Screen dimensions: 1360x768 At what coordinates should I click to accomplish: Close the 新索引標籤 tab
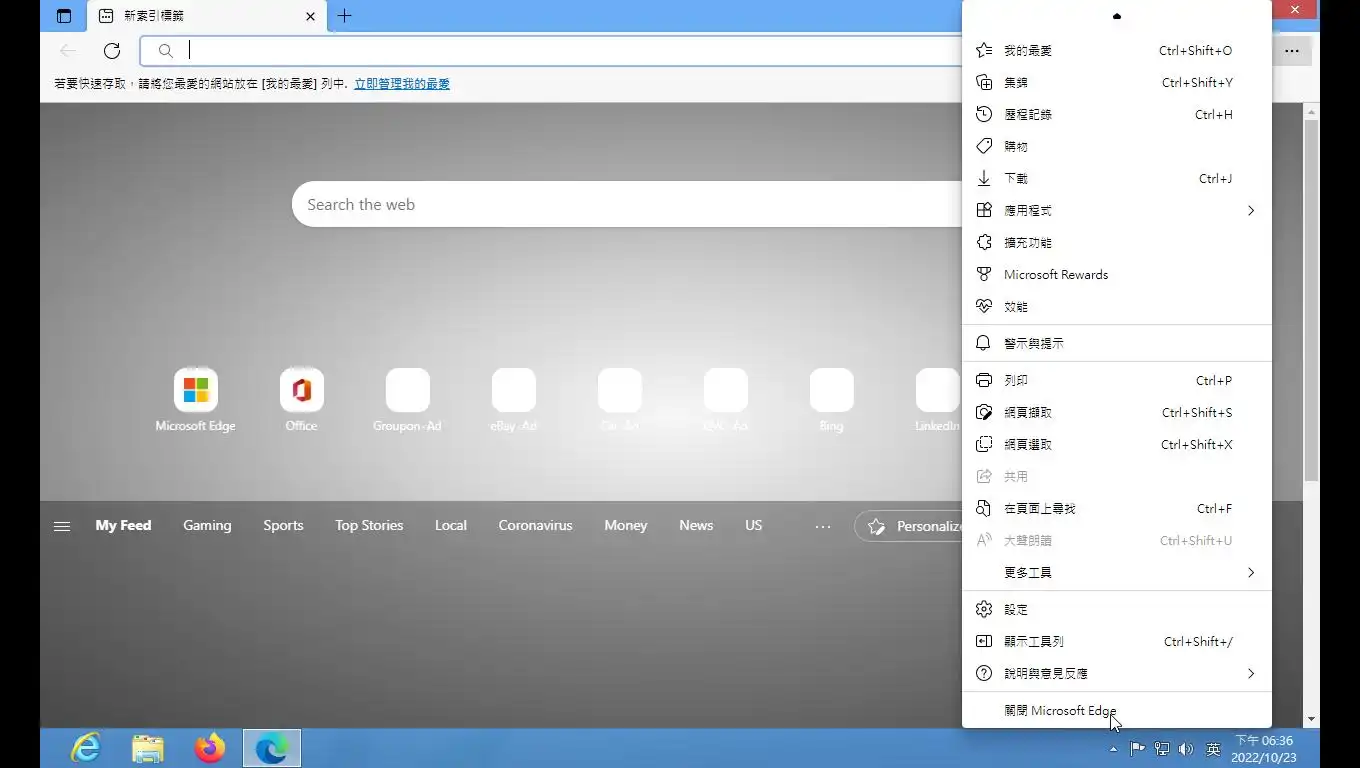310,16
